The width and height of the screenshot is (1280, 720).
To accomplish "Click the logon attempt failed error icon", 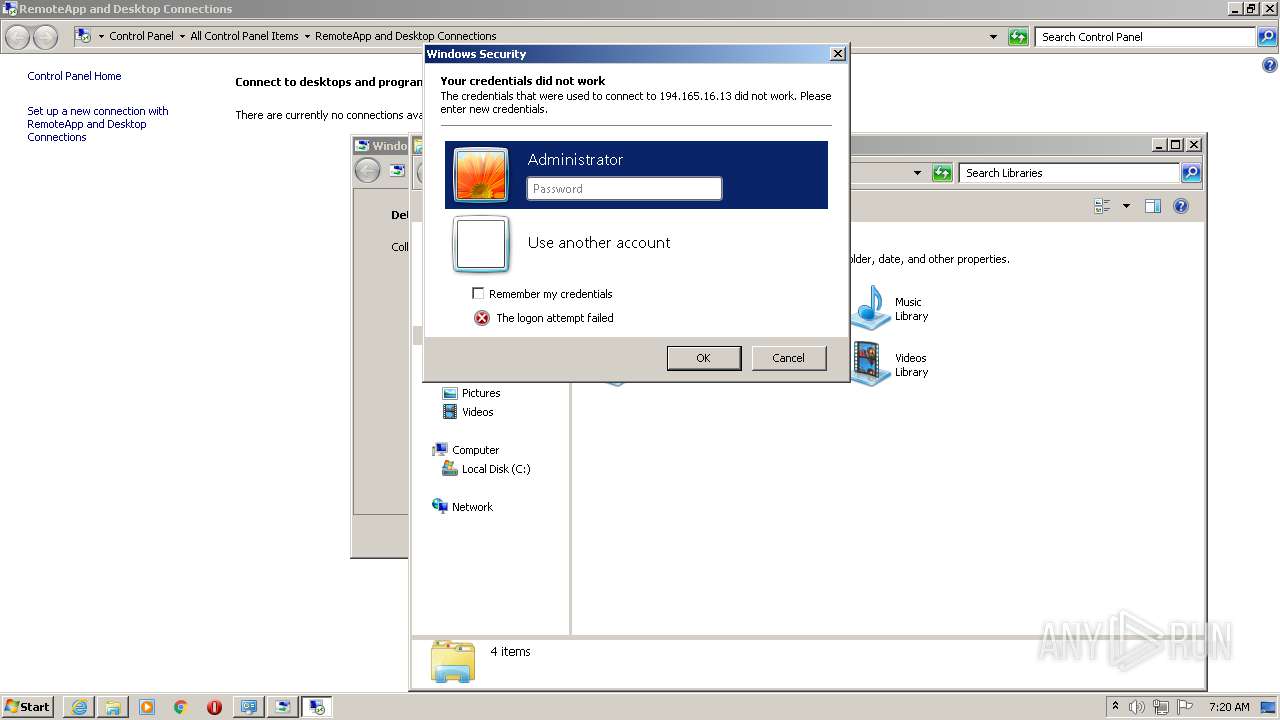I will (x=482, y=318).
